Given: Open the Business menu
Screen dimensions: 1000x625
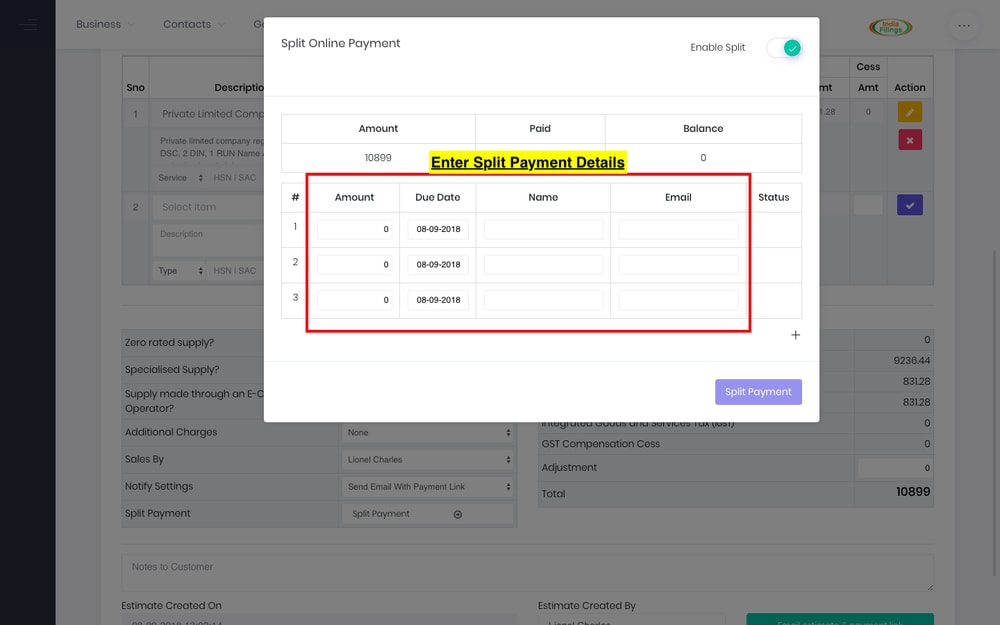Looking at the screenshot, I should [x=98, y=24].
